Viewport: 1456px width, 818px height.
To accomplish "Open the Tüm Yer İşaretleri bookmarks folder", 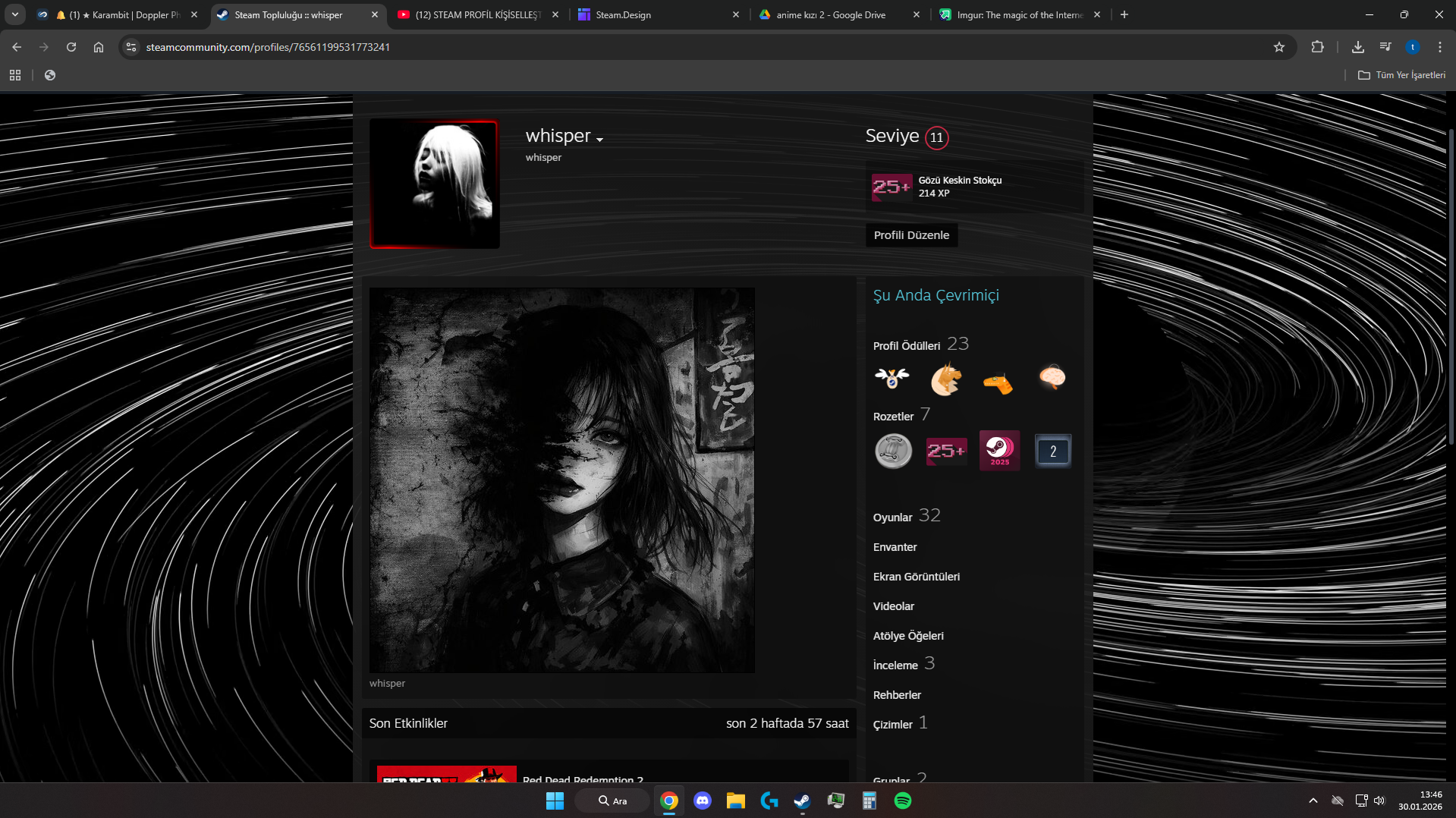I will click(x=1401, y=75).
